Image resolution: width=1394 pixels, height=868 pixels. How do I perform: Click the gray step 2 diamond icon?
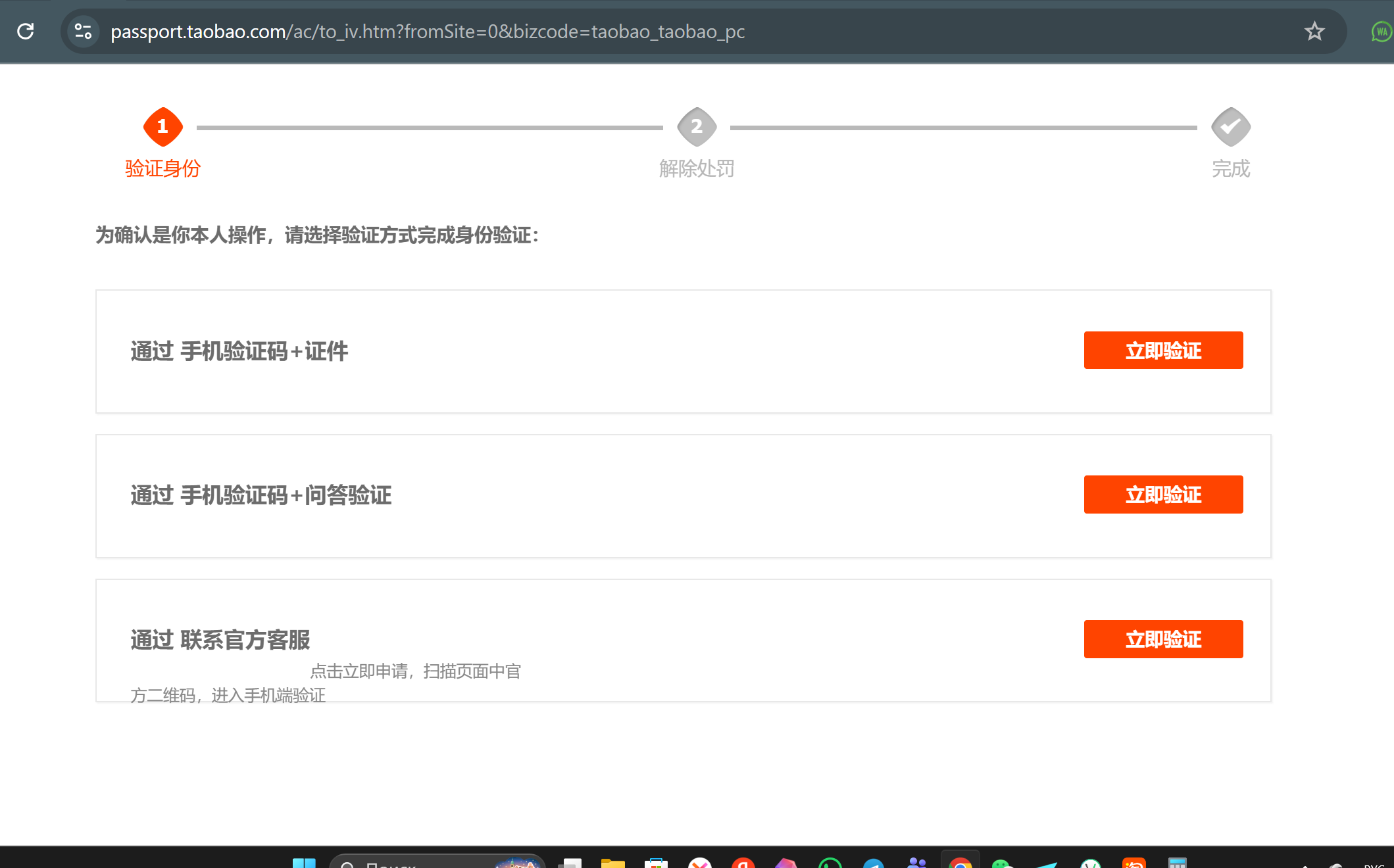697,126
